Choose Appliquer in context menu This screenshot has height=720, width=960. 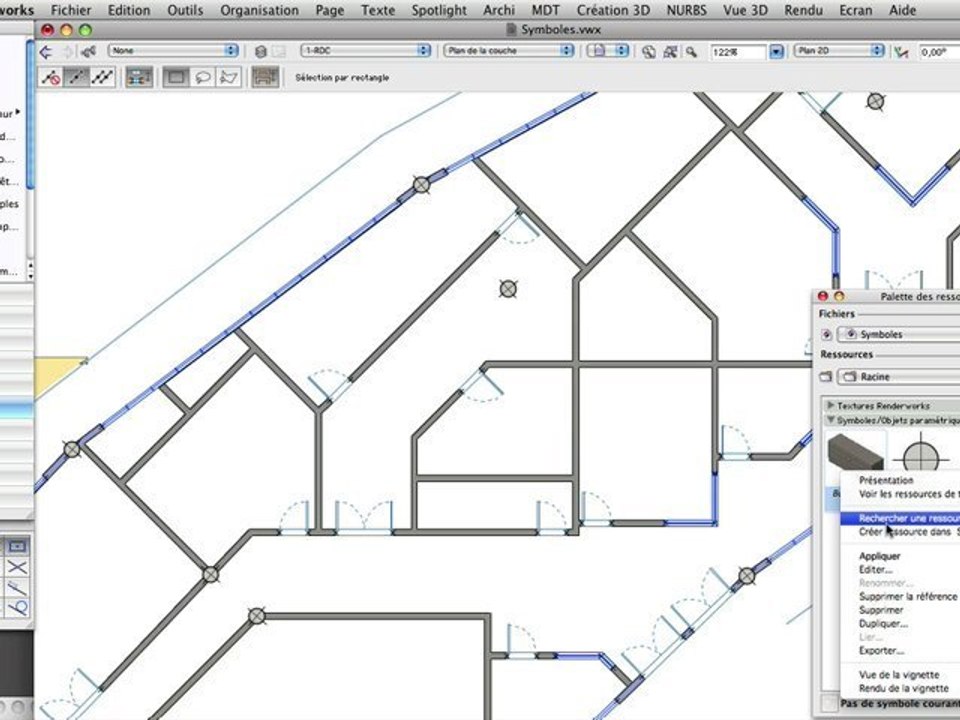pyautogui.click(x=880, y=556)
